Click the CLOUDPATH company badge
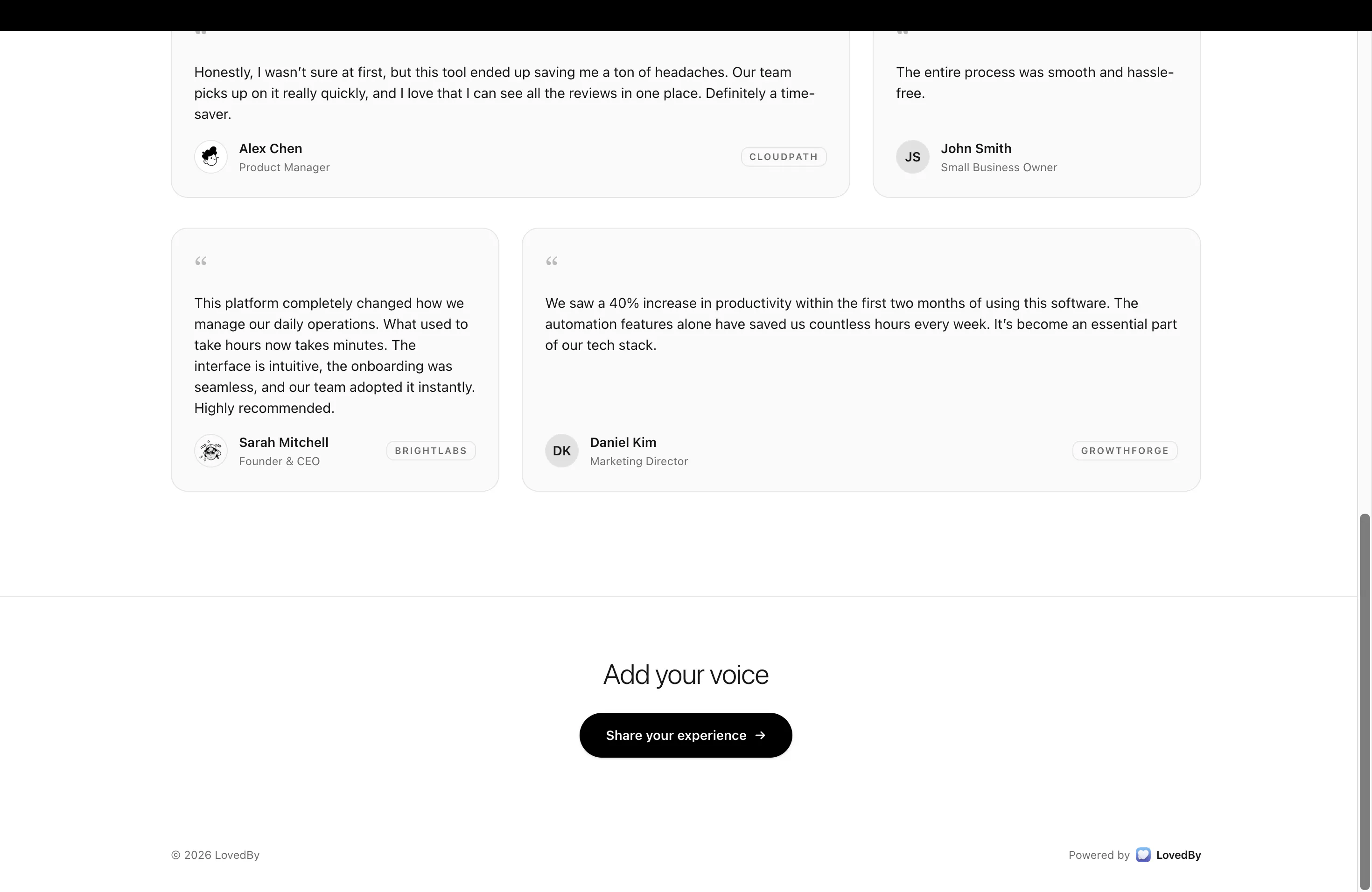Viewport: 1372px width, 892px height. 784,157
